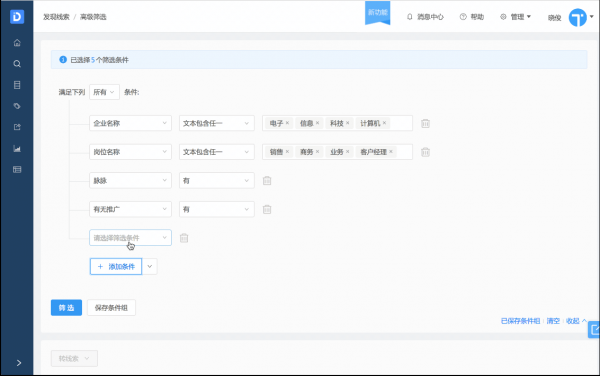The width and height of the screenshot is (600, 376).
Task: Open the 管理 menu
Action: point(515,17)
